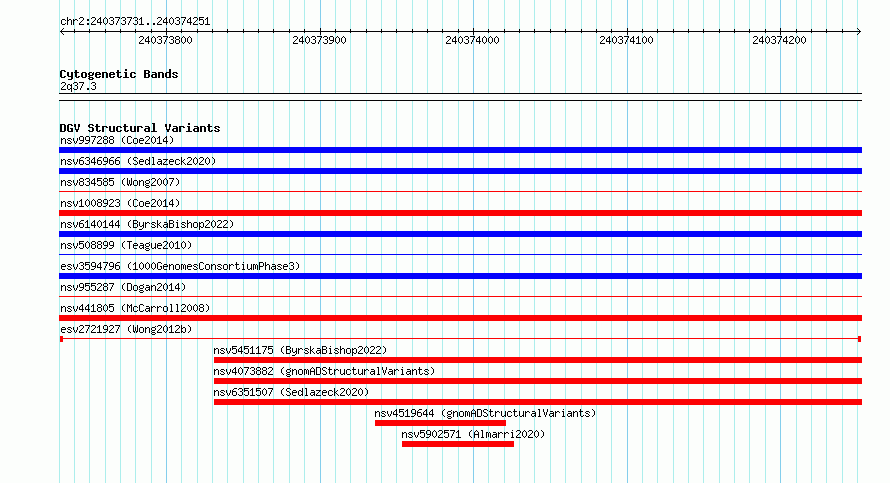Select the red bar under nsv5451175

tap(538, 360)
